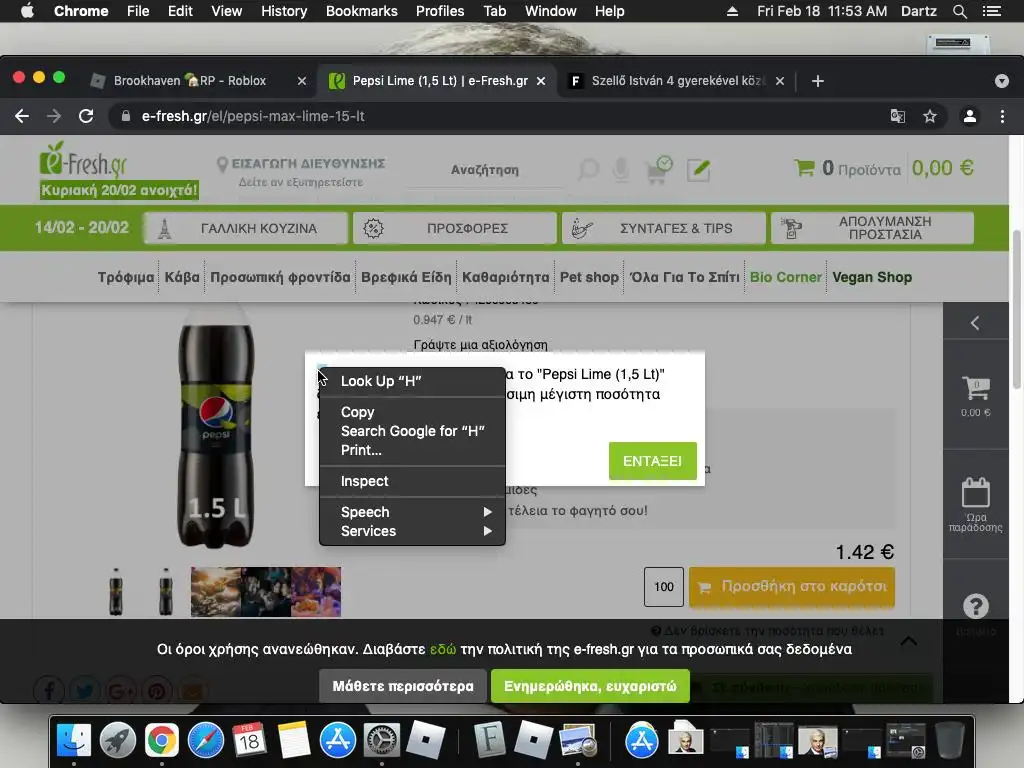Click the εδώ link in cookie notice
This screenshot has height=768, width=1024.
[443, 649]
